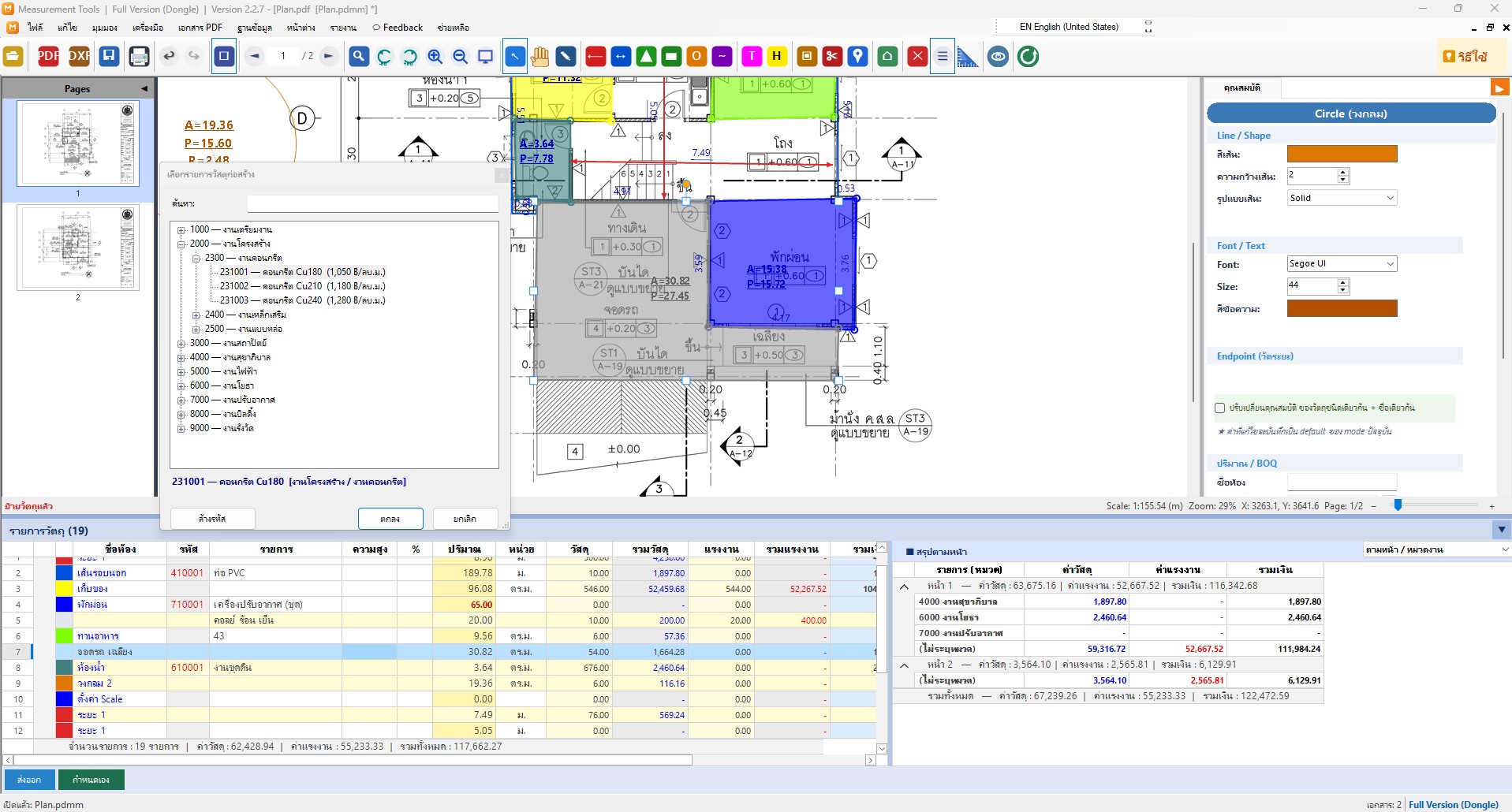This screenshot has width=1512, height=812.
Task: Open the first menu bar item (File)
Action: [35, 28]
